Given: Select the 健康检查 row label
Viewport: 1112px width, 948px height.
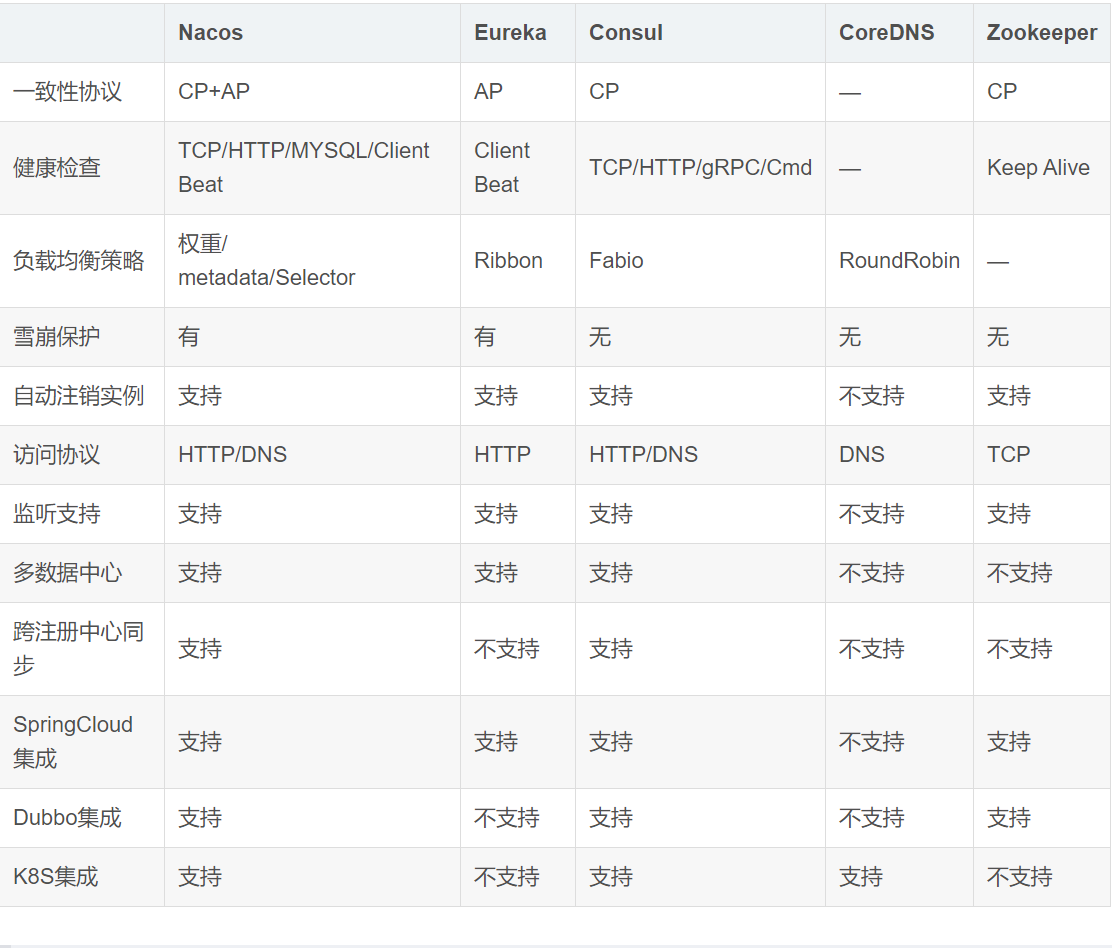Looking at the screenshot, I should (57, 168).
